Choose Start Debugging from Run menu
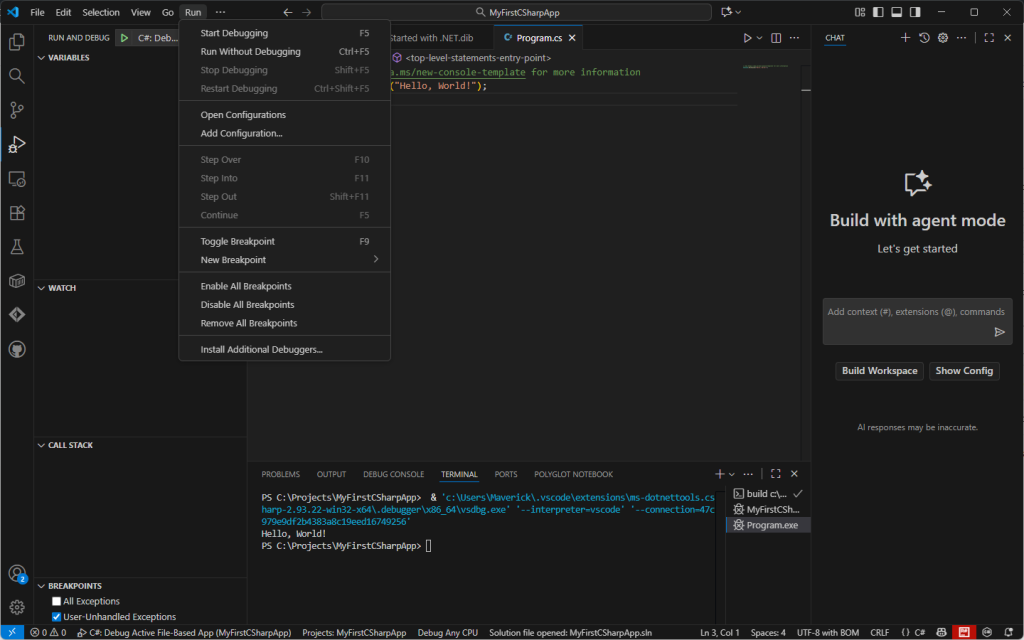 coord(285,33)
